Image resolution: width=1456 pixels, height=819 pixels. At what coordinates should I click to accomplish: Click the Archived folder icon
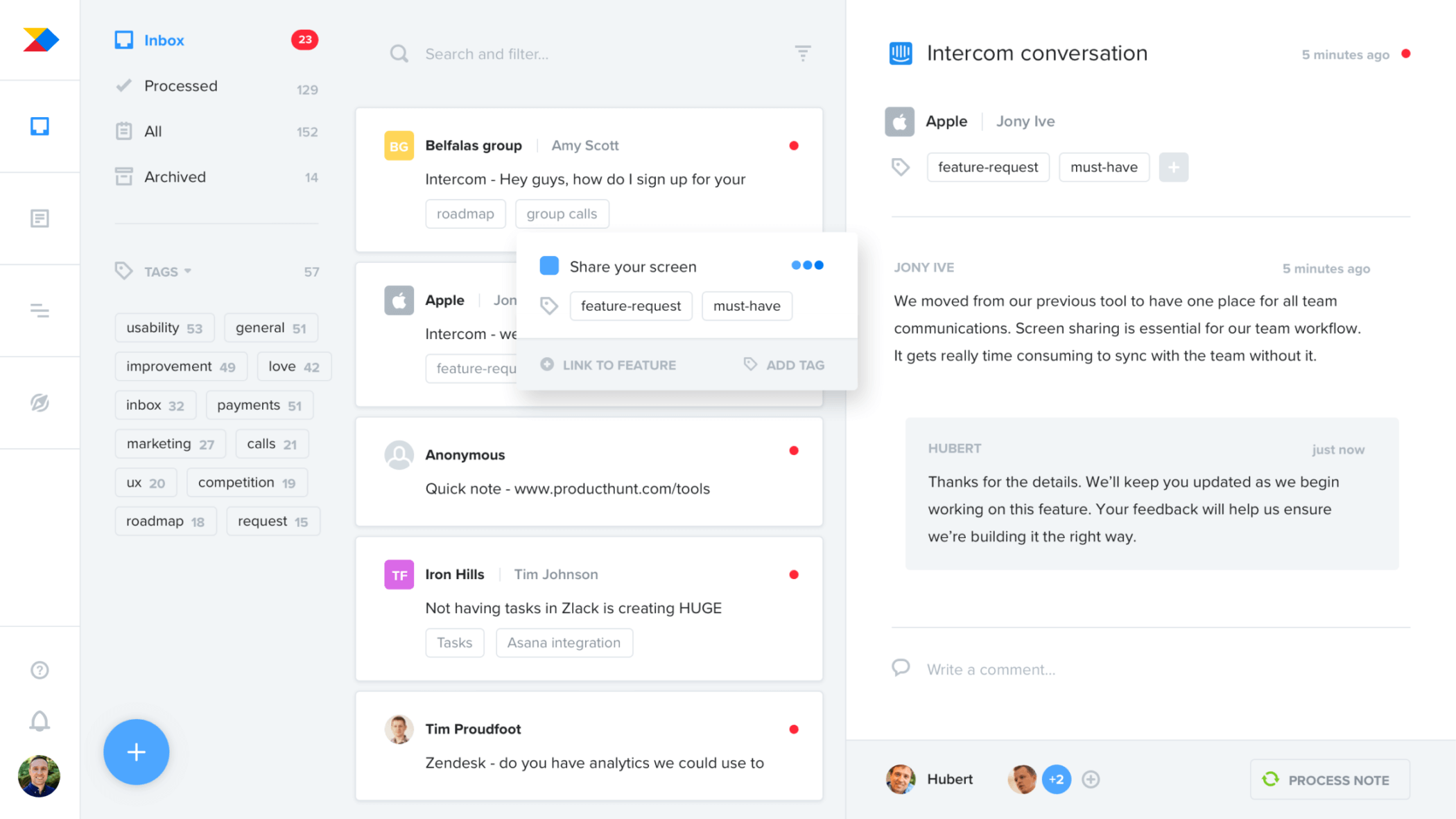click(123, 176)
